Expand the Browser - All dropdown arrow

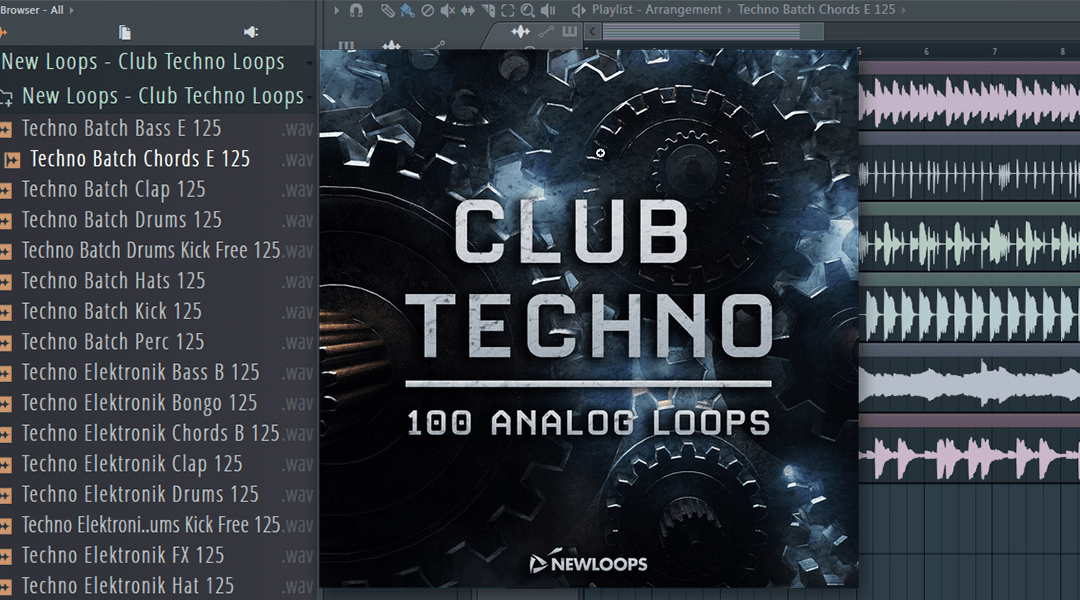[x=71, y=10]
